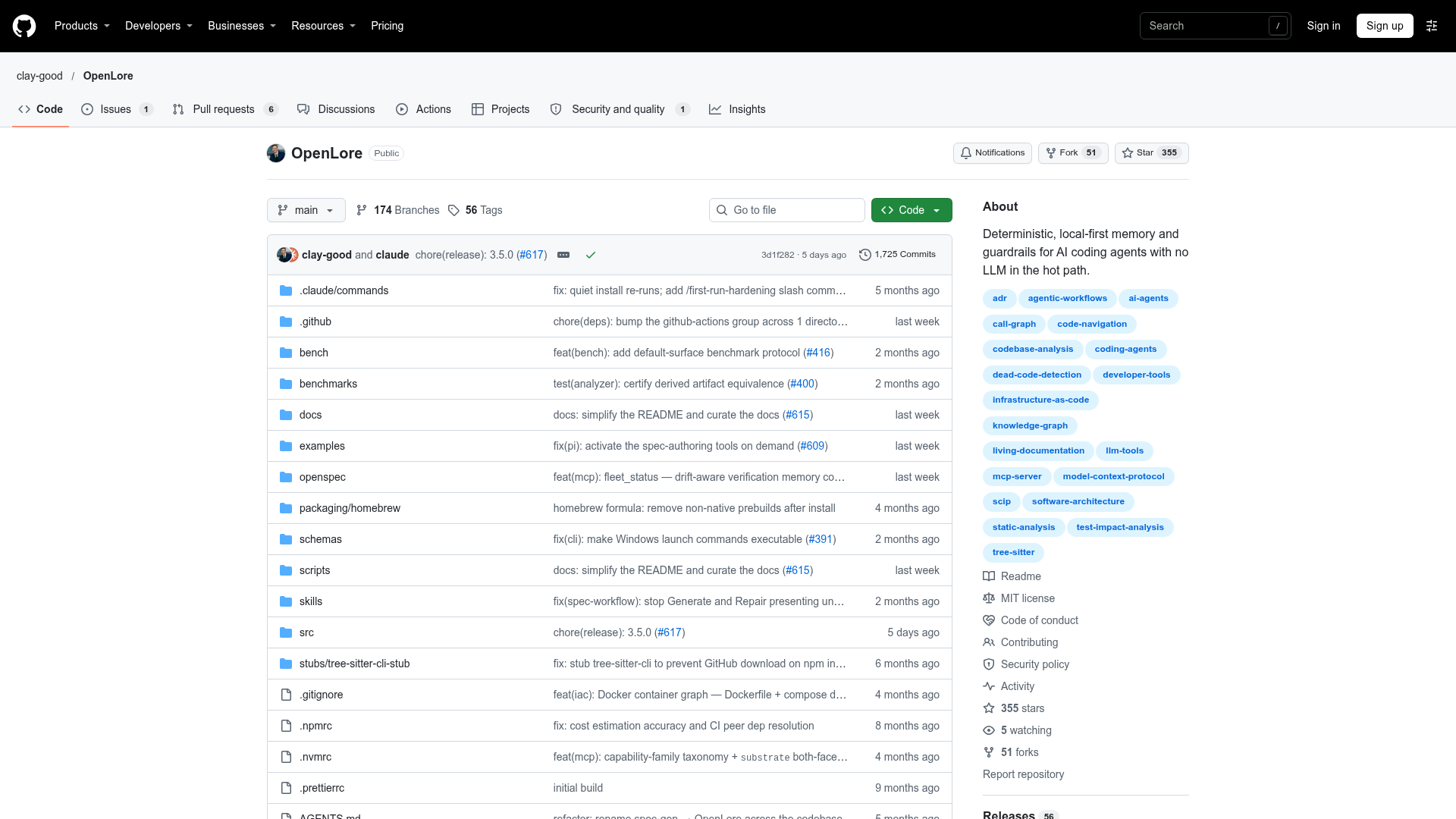1456x819 pixels.
Task: Click the book icon next to Readme
Action: pyautogui.click(x=989, y=576)
